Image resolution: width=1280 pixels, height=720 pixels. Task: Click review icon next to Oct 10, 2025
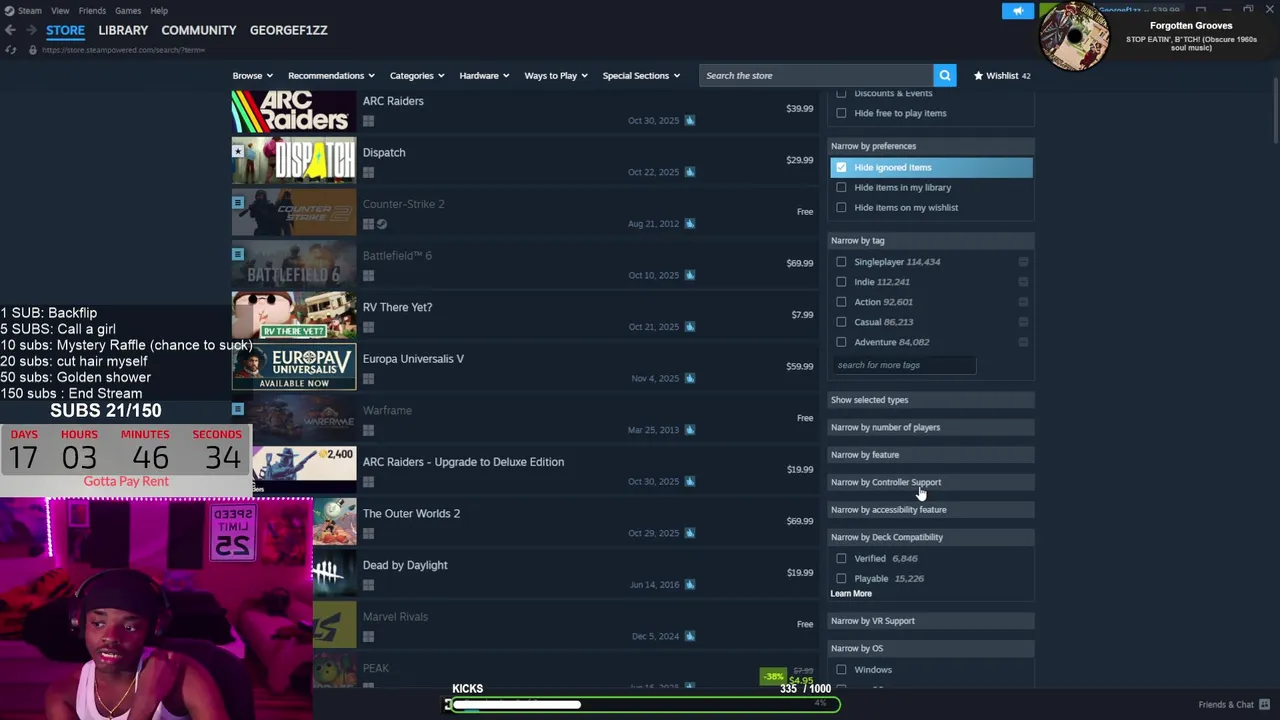point(690,275)
